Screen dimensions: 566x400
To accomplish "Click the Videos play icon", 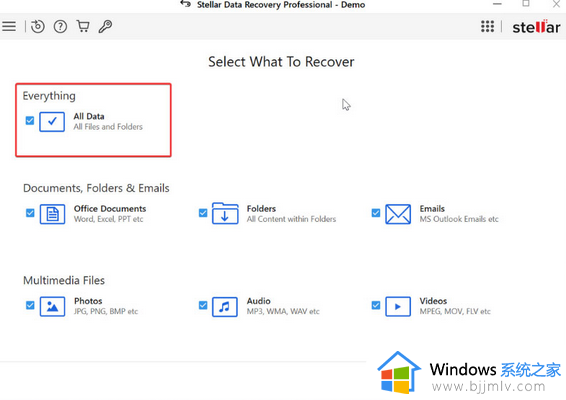I will click(x=398, y=306).
